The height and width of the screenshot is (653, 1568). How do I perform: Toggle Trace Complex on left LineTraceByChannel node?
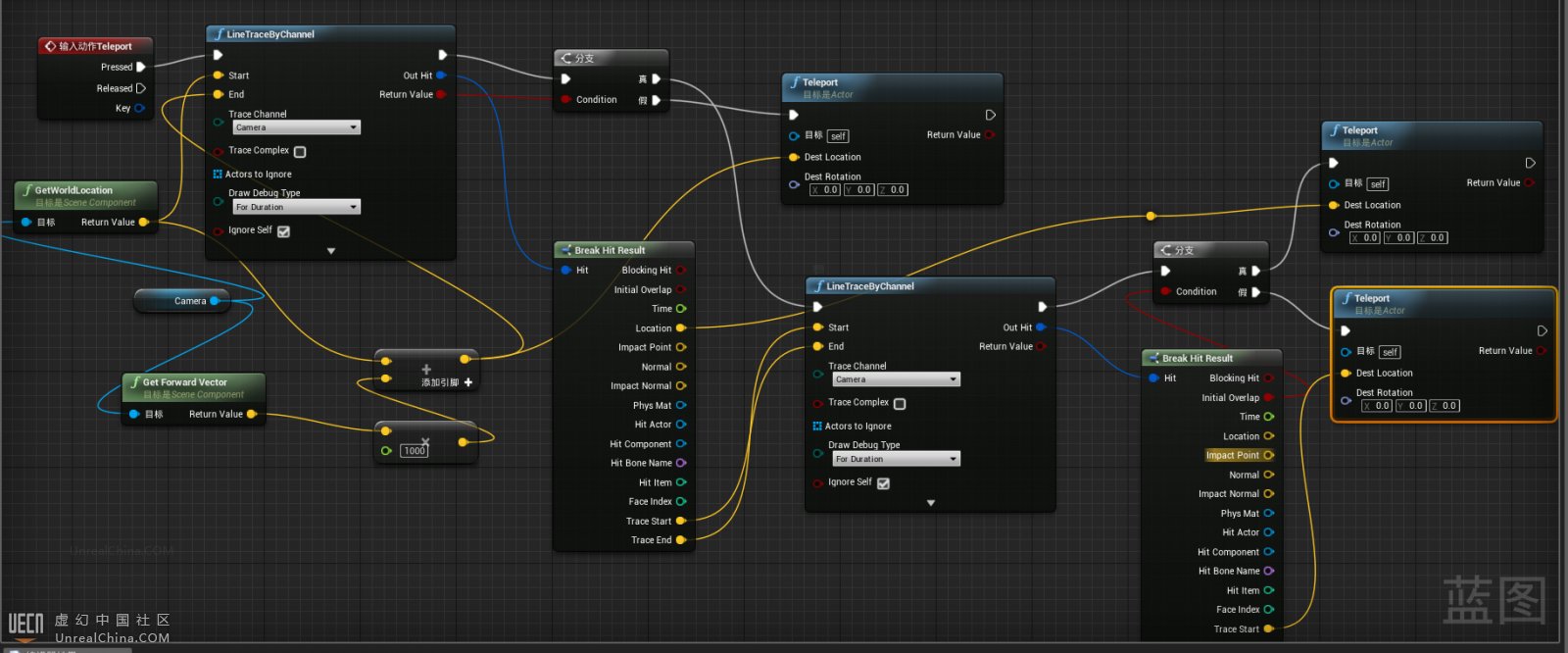click(300, 152)
